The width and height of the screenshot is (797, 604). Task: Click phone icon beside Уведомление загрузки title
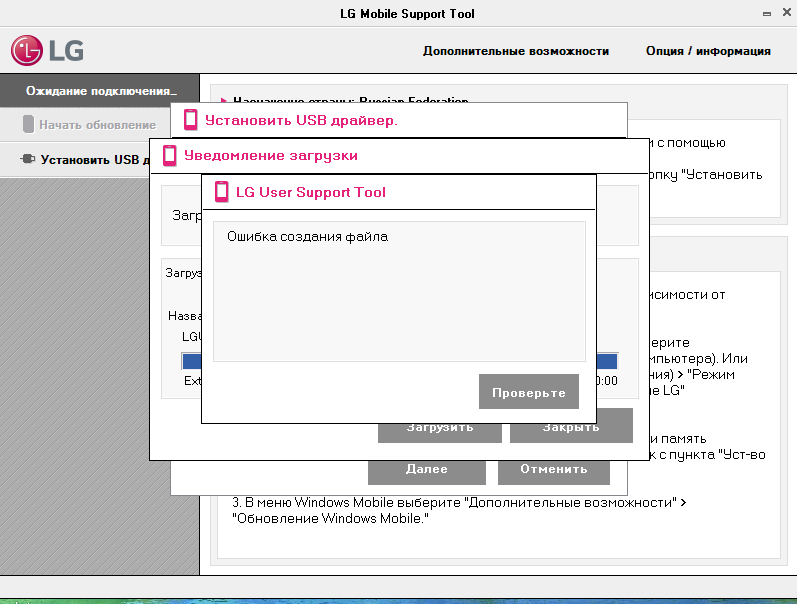click(x=170, y=155)
